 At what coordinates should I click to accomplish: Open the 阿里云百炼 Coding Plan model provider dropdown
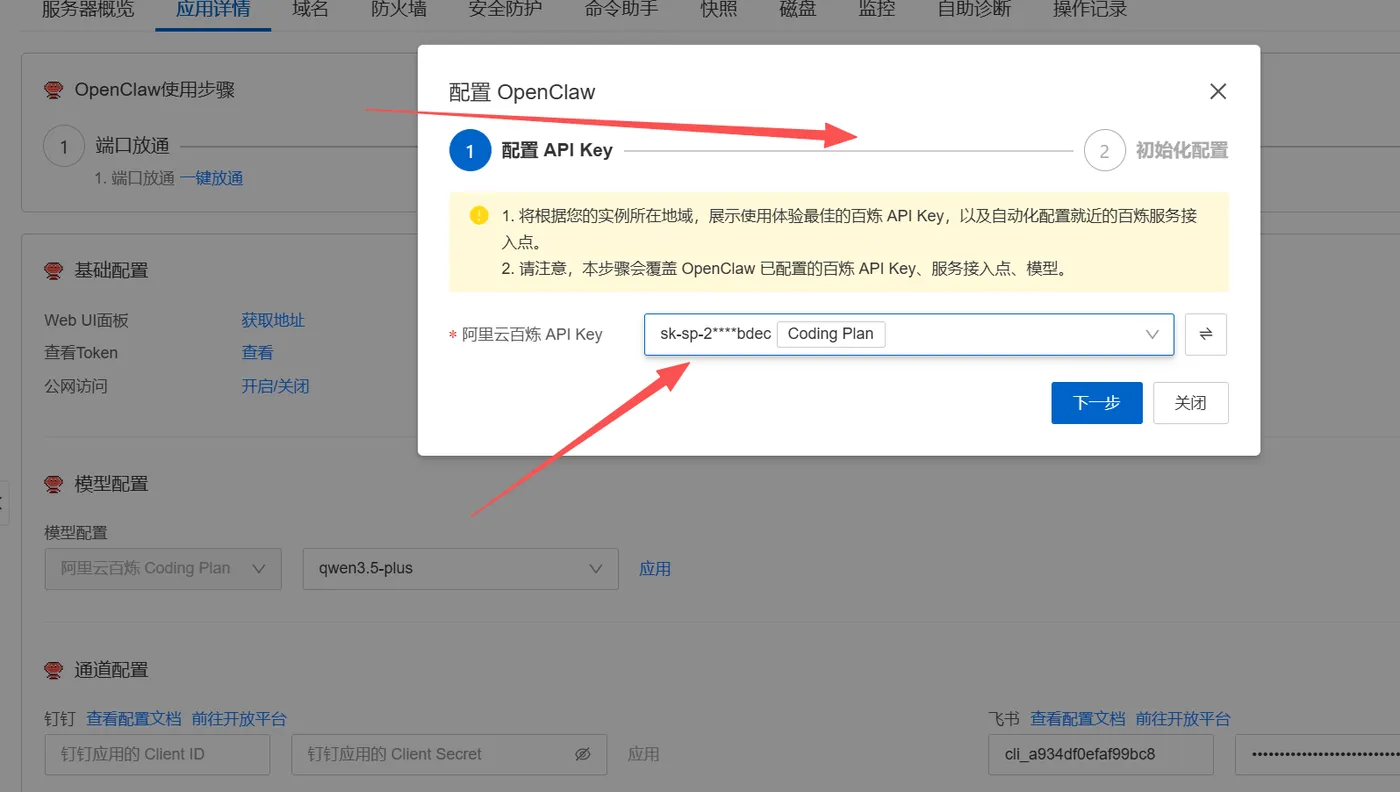pos(163,568)
